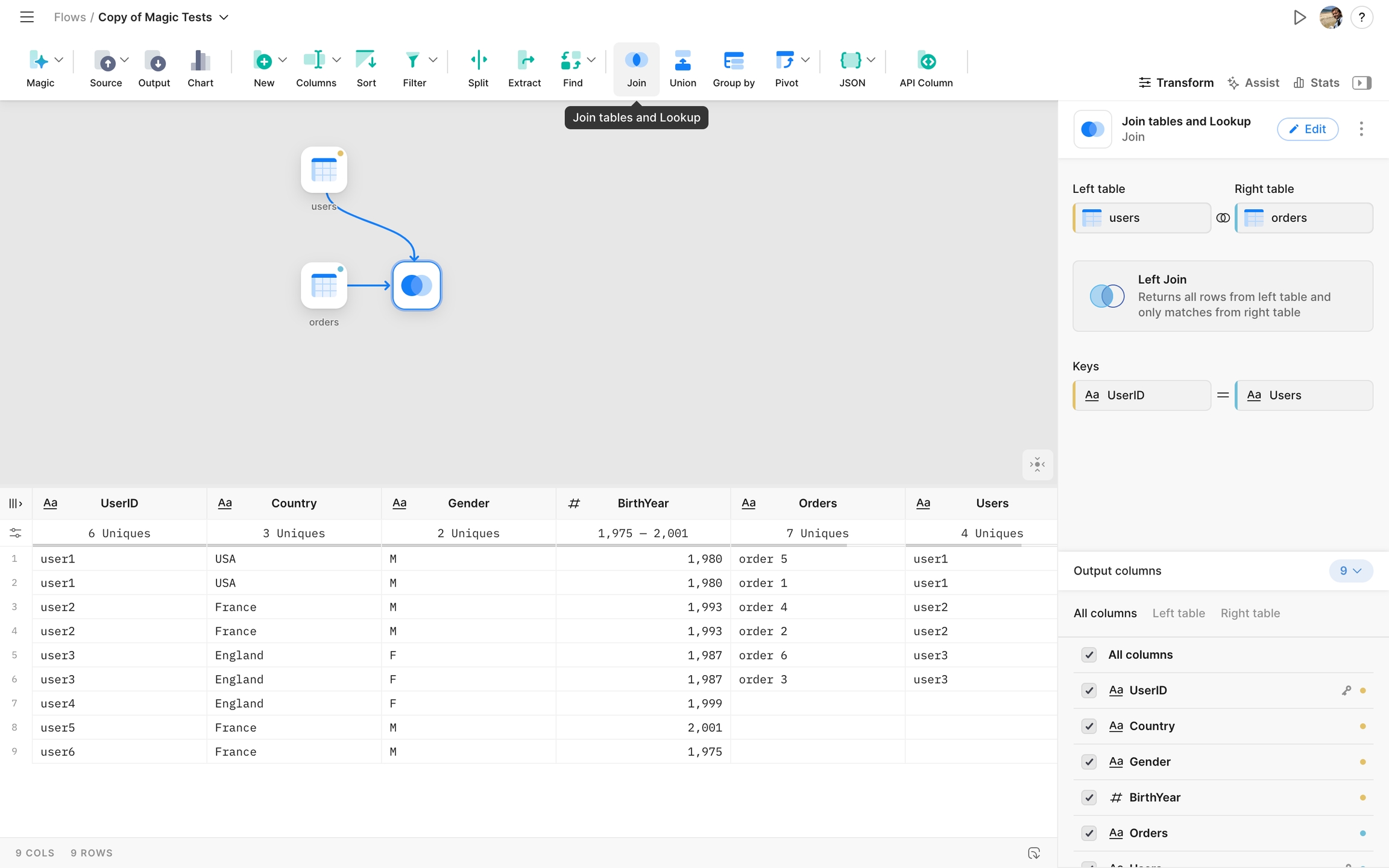Expand the output columns count dropdown
Image resolution: width=1389 pixels, height=868 pixels.
pyautogui.click(x=1350, y=571)
